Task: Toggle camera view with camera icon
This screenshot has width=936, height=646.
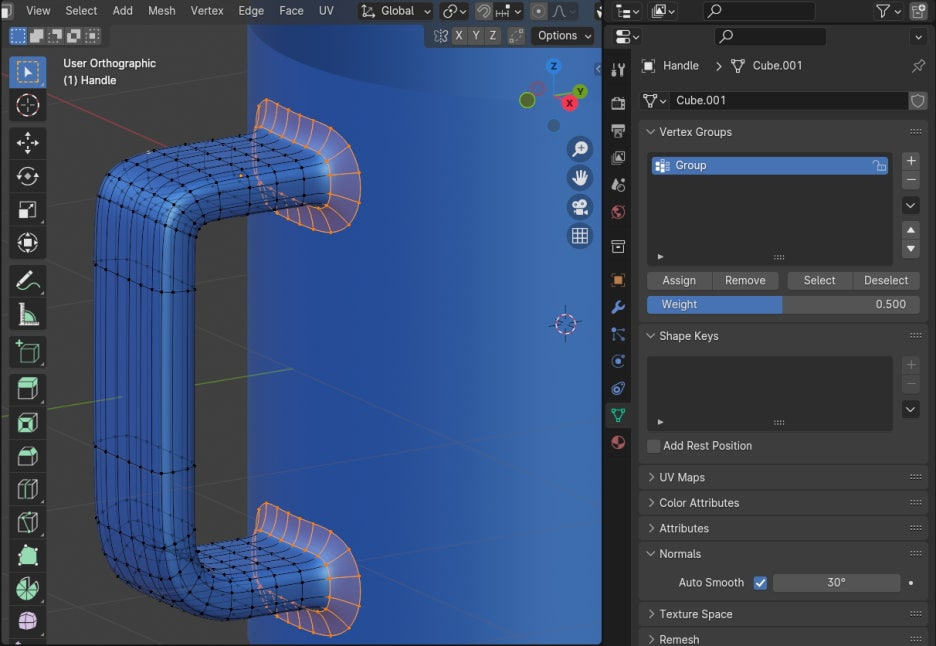Action: tap(579, 207)
